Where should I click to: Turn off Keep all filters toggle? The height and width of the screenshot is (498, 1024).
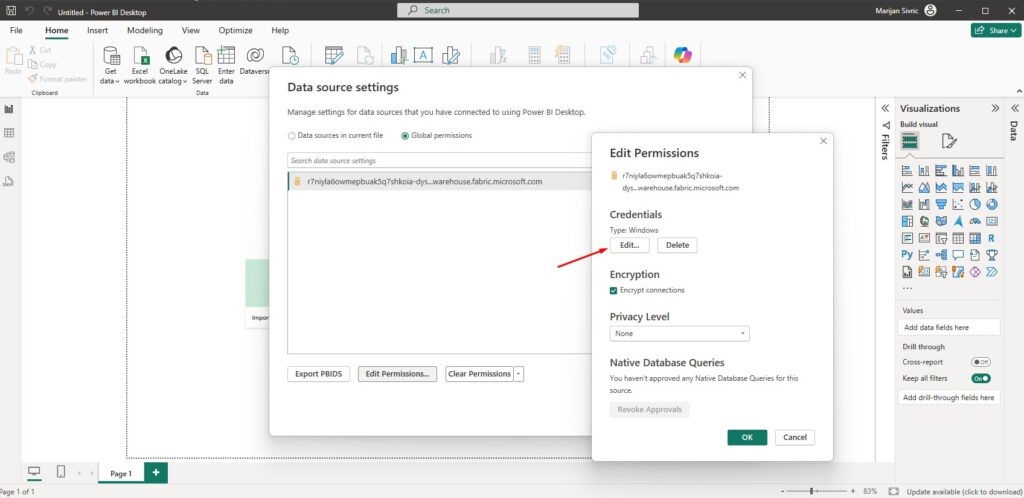coord(980,378)
